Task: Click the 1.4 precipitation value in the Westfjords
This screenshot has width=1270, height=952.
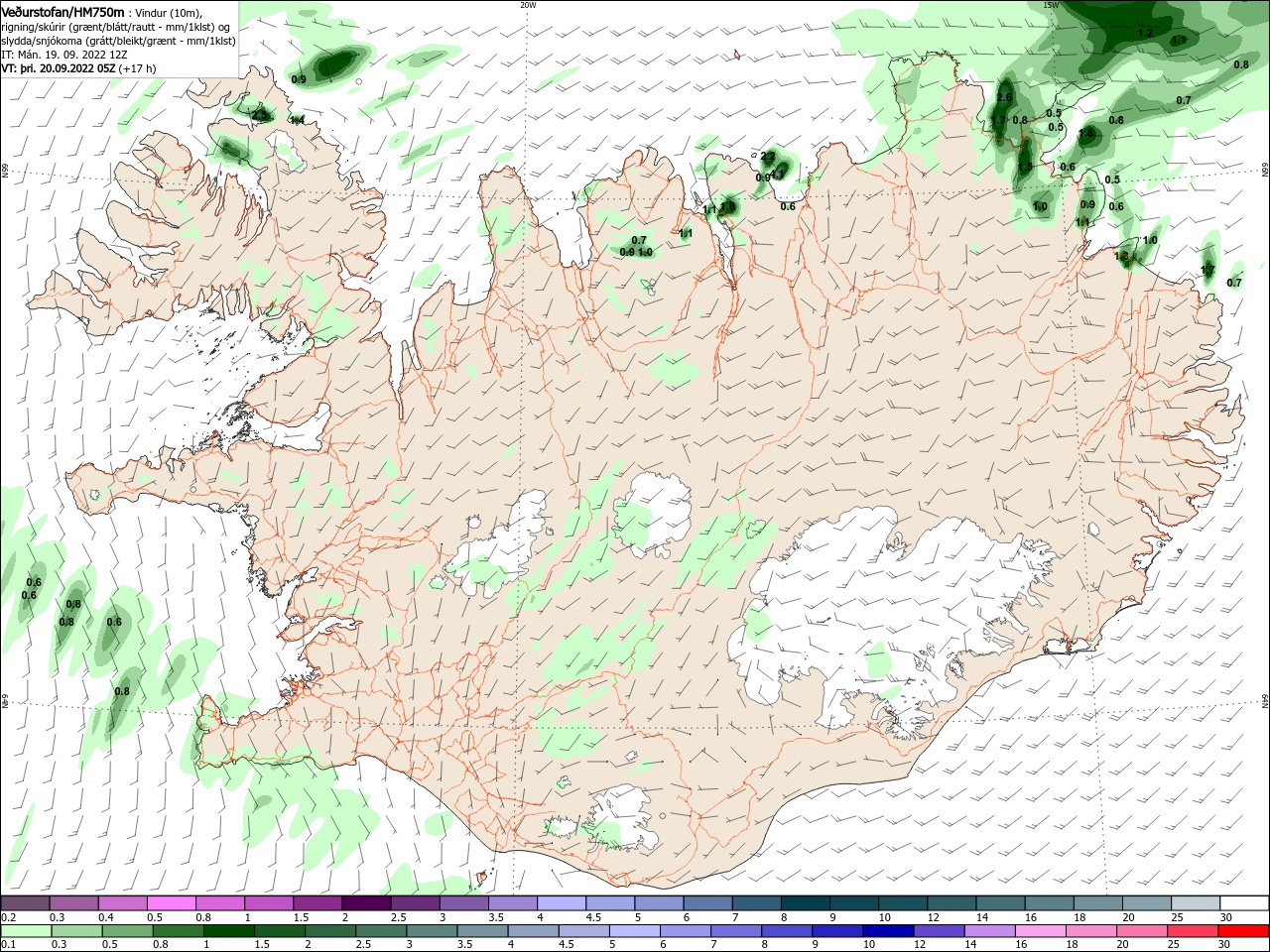Action: 297,120
